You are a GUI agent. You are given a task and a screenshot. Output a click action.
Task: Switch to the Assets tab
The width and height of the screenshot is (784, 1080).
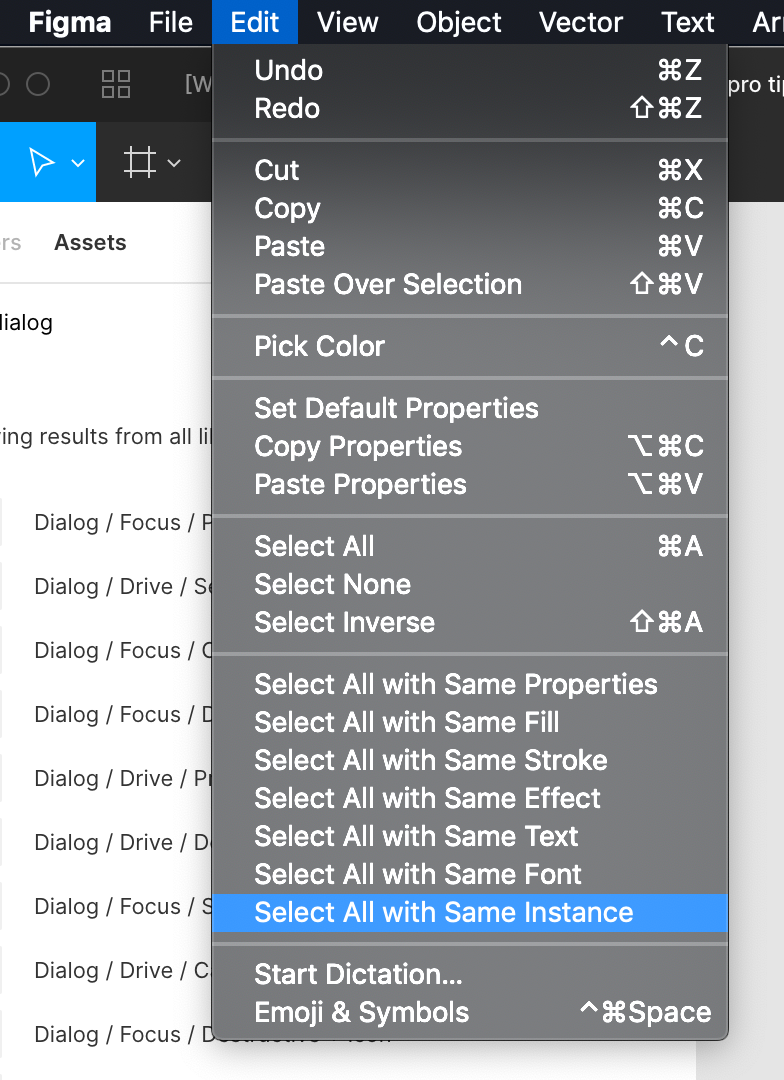click(x=90, y=242)
